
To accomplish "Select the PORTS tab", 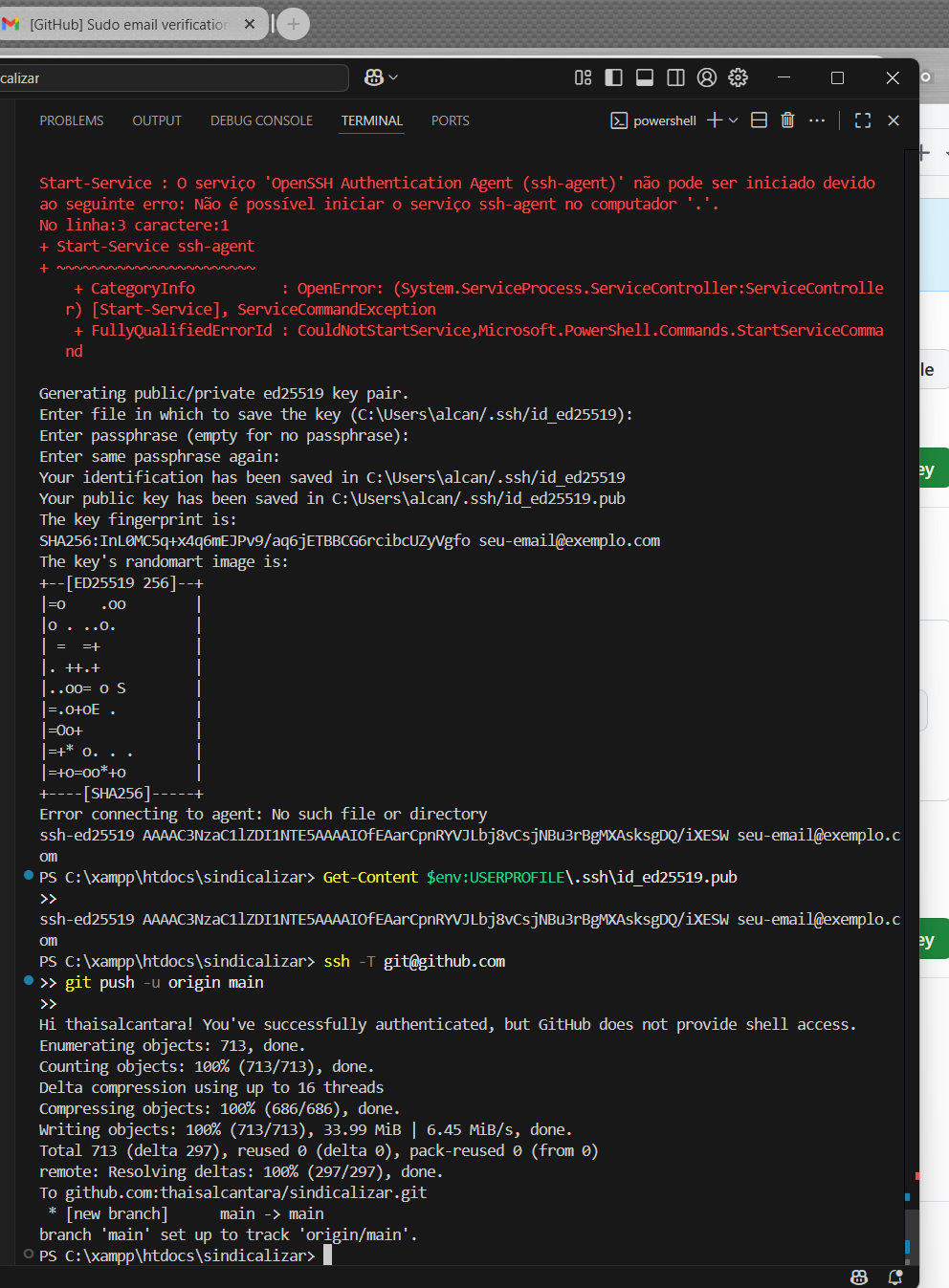I will tap(450, 120).
